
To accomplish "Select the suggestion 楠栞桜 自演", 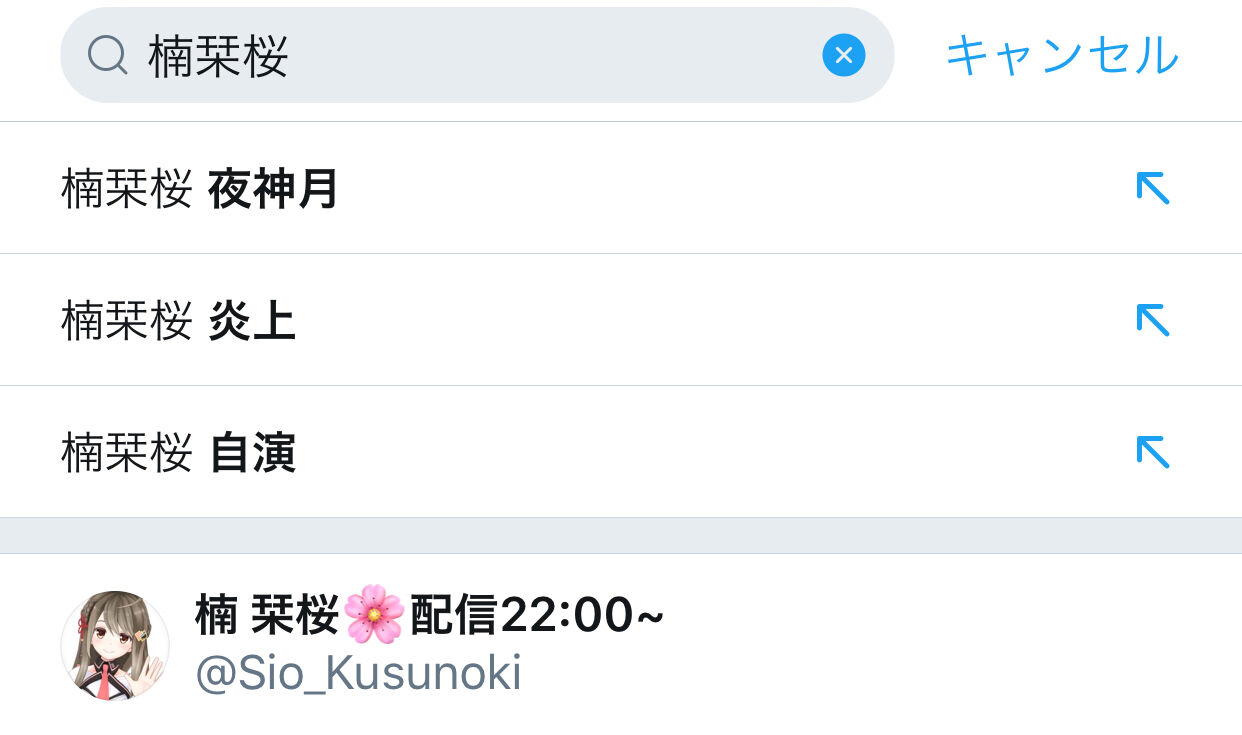I will pyautogui.click(x=621, y=453).
